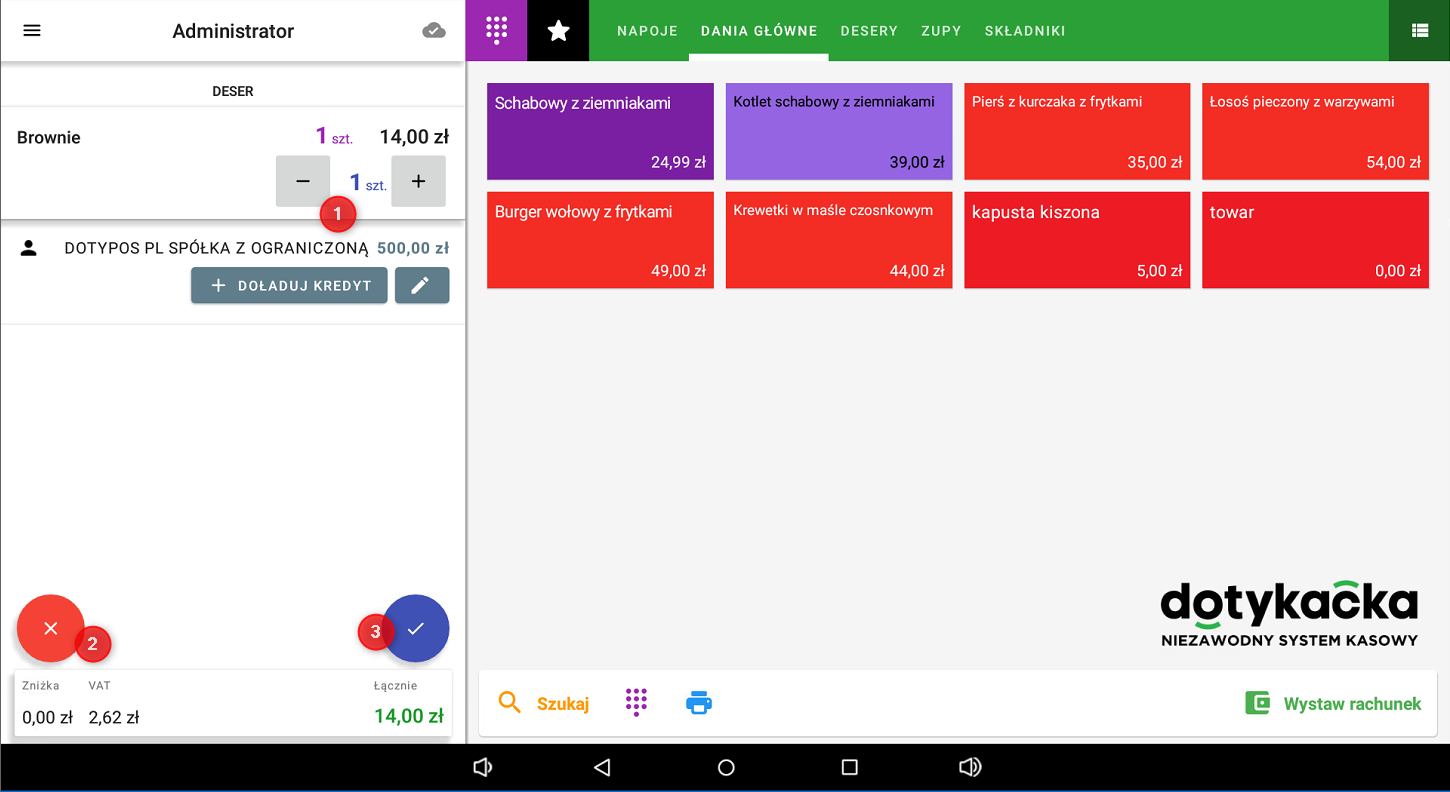The width and height of the screenshot is (1450, 792).
Task: Open the hamburger menu beside Administrator
Action: pos(32,30)
